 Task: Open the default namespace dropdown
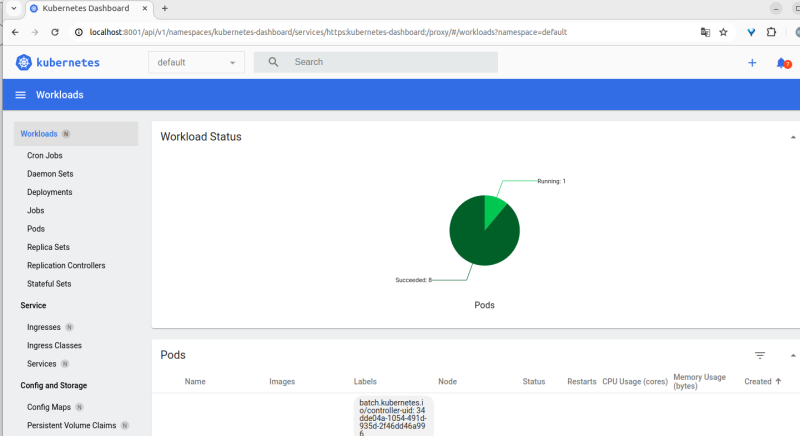[196, 62]
